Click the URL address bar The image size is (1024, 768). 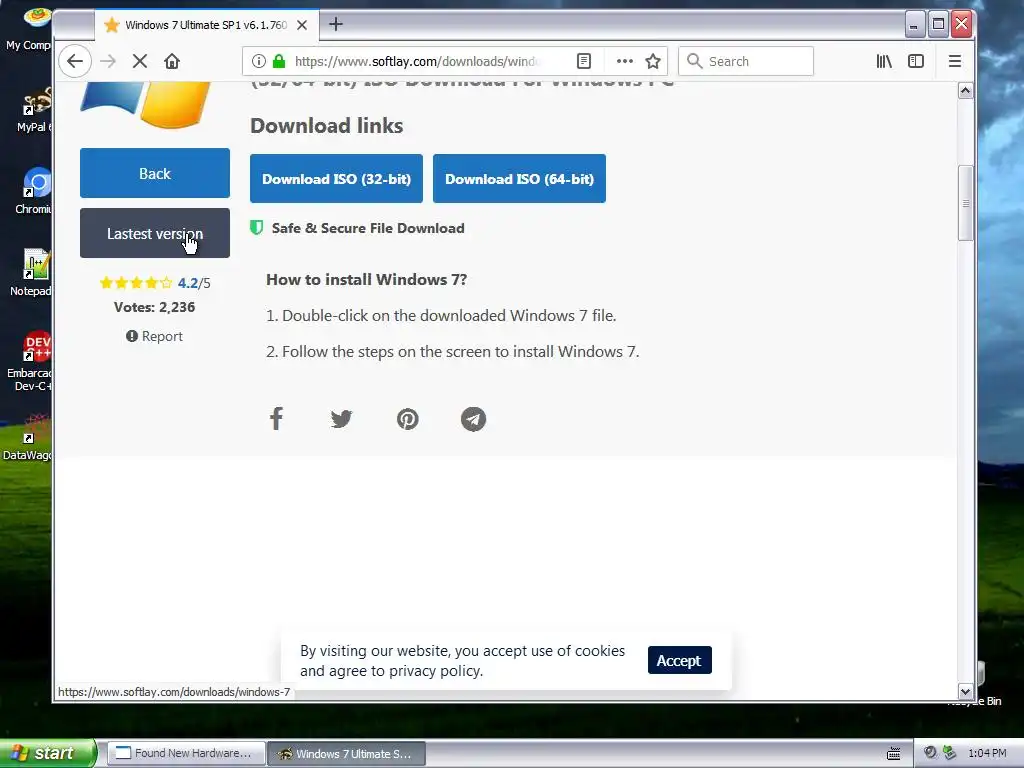tap(418, 61)
